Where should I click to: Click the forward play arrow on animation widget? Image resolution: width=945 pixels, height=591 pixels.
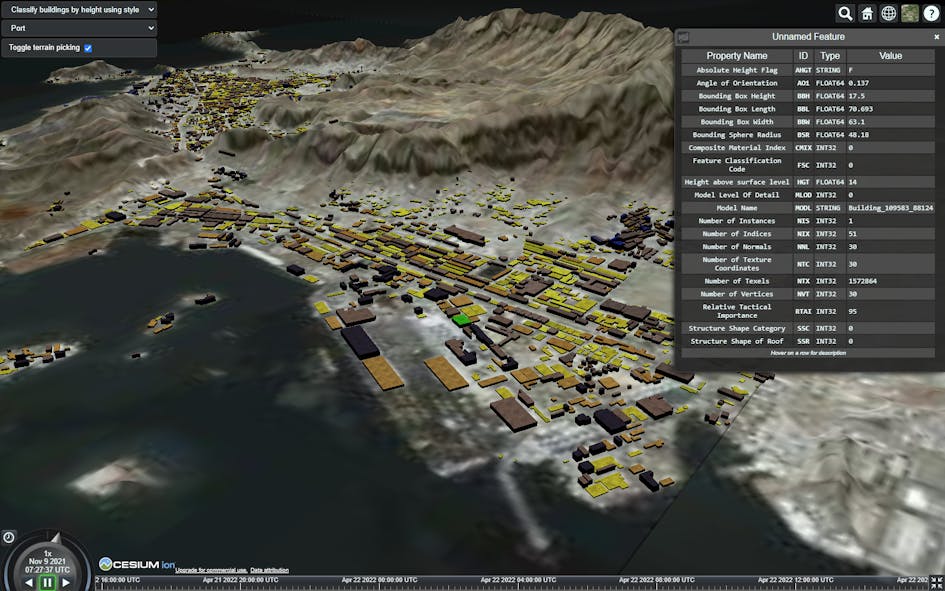click(x=66, y=582)
